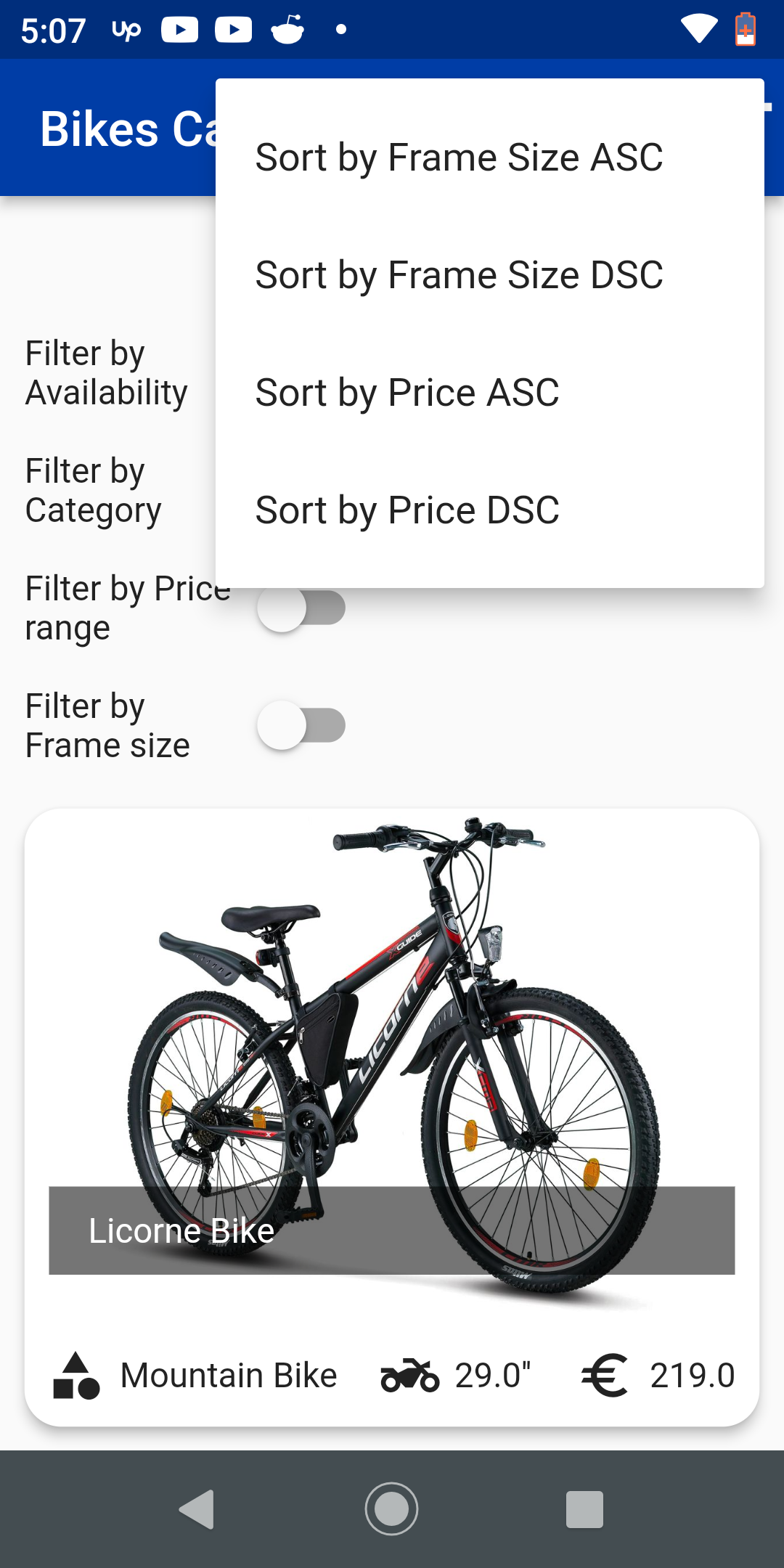Choose Sort by Frame Size DSC
The width and height of the screenshot is (784, 1568).
[459, 275]
